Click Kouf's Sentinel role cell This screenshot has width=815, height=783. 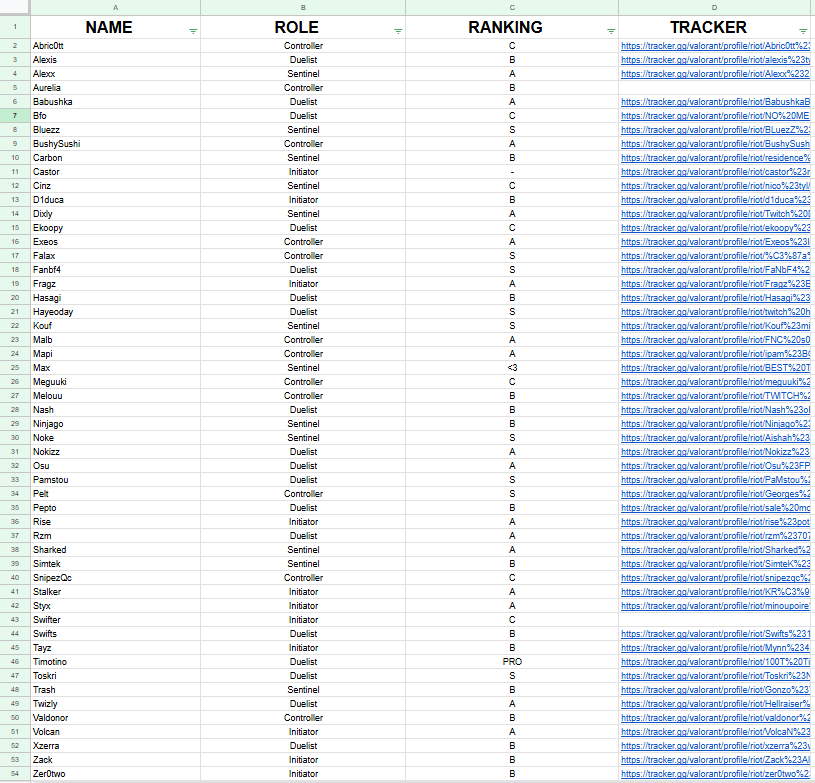303,326
